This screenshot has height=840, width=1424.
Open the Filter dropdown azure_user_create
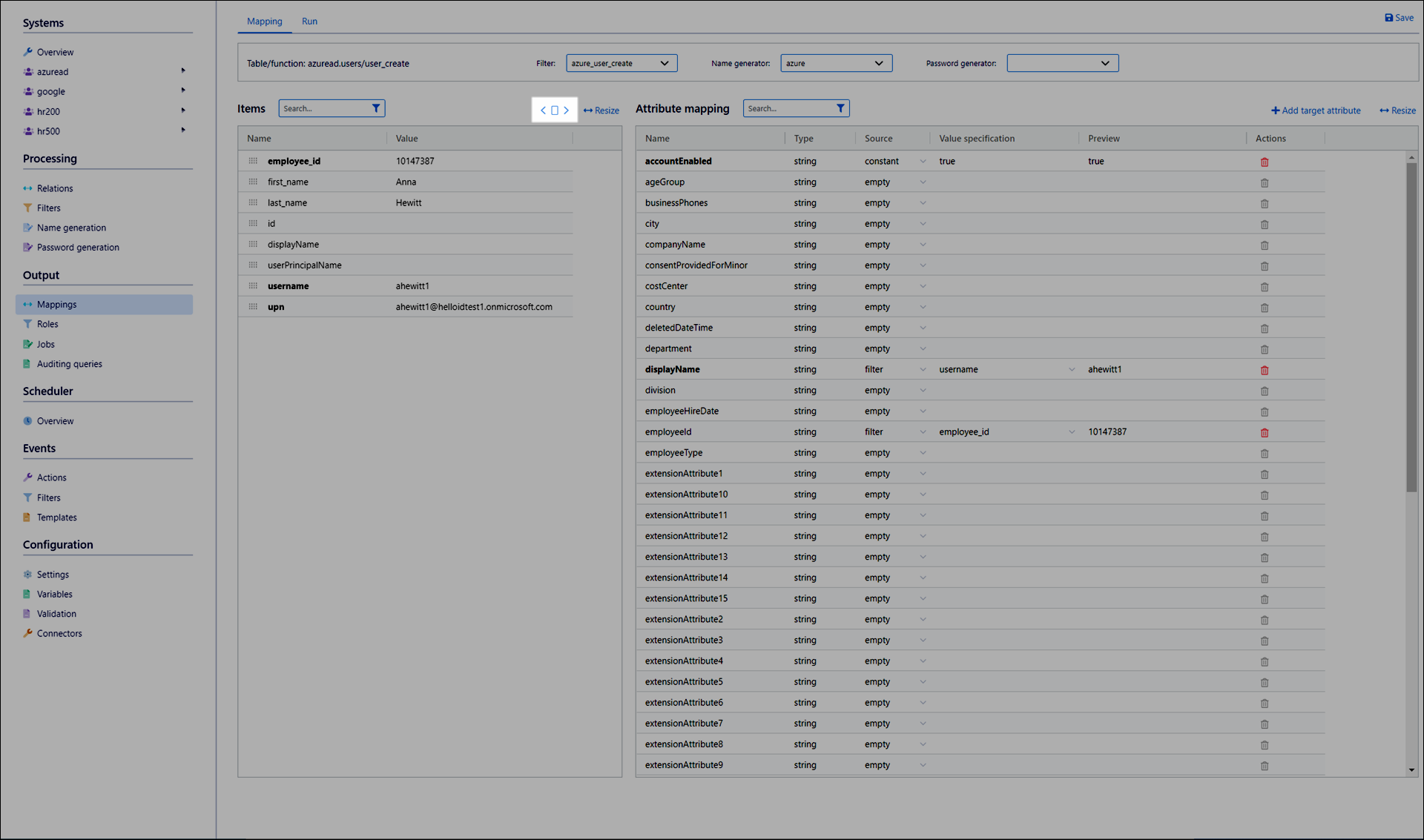point(622,64)
